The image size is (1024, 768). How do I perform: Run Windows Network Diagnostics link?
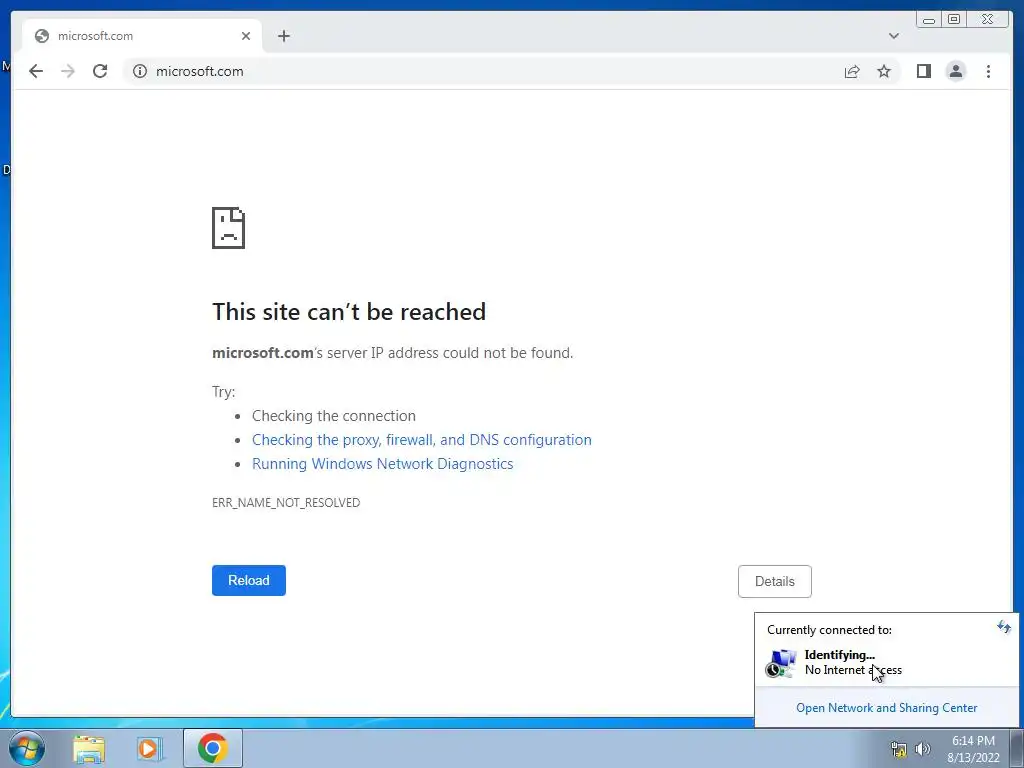pos(383,464)
